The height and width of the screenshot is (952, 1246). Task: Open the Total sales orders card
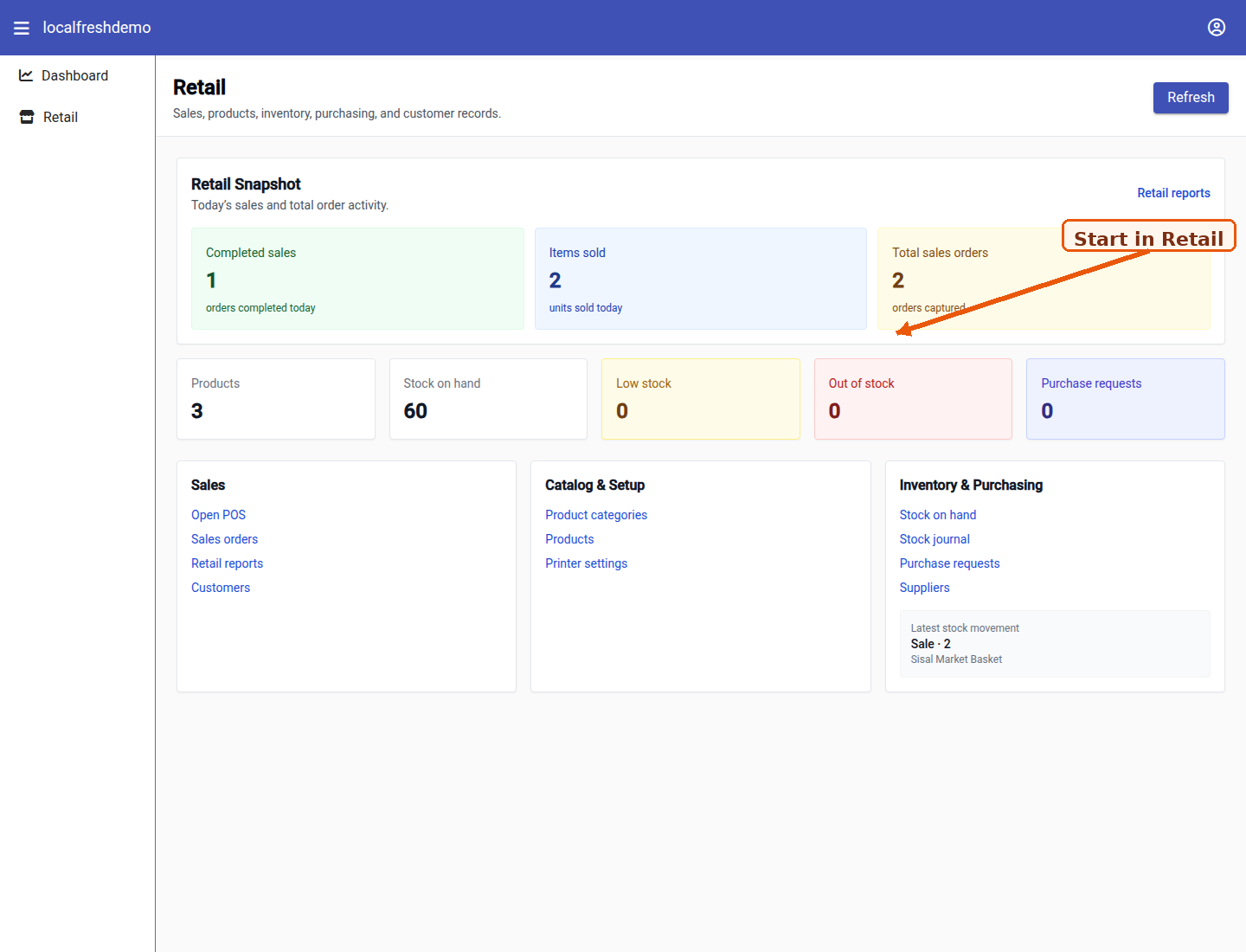(x=1044, y=279)
